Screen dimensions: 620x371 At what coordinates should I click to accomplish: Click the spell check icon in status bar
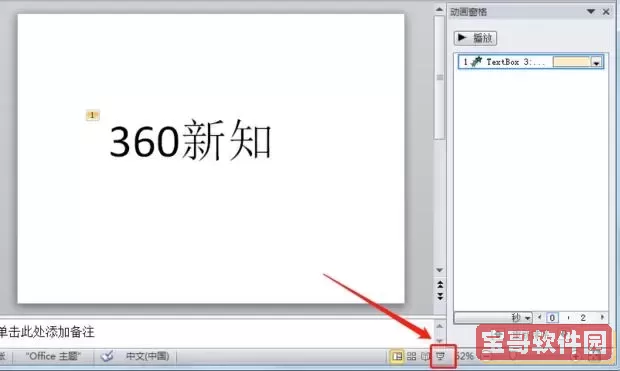click(x=107, y=356)
